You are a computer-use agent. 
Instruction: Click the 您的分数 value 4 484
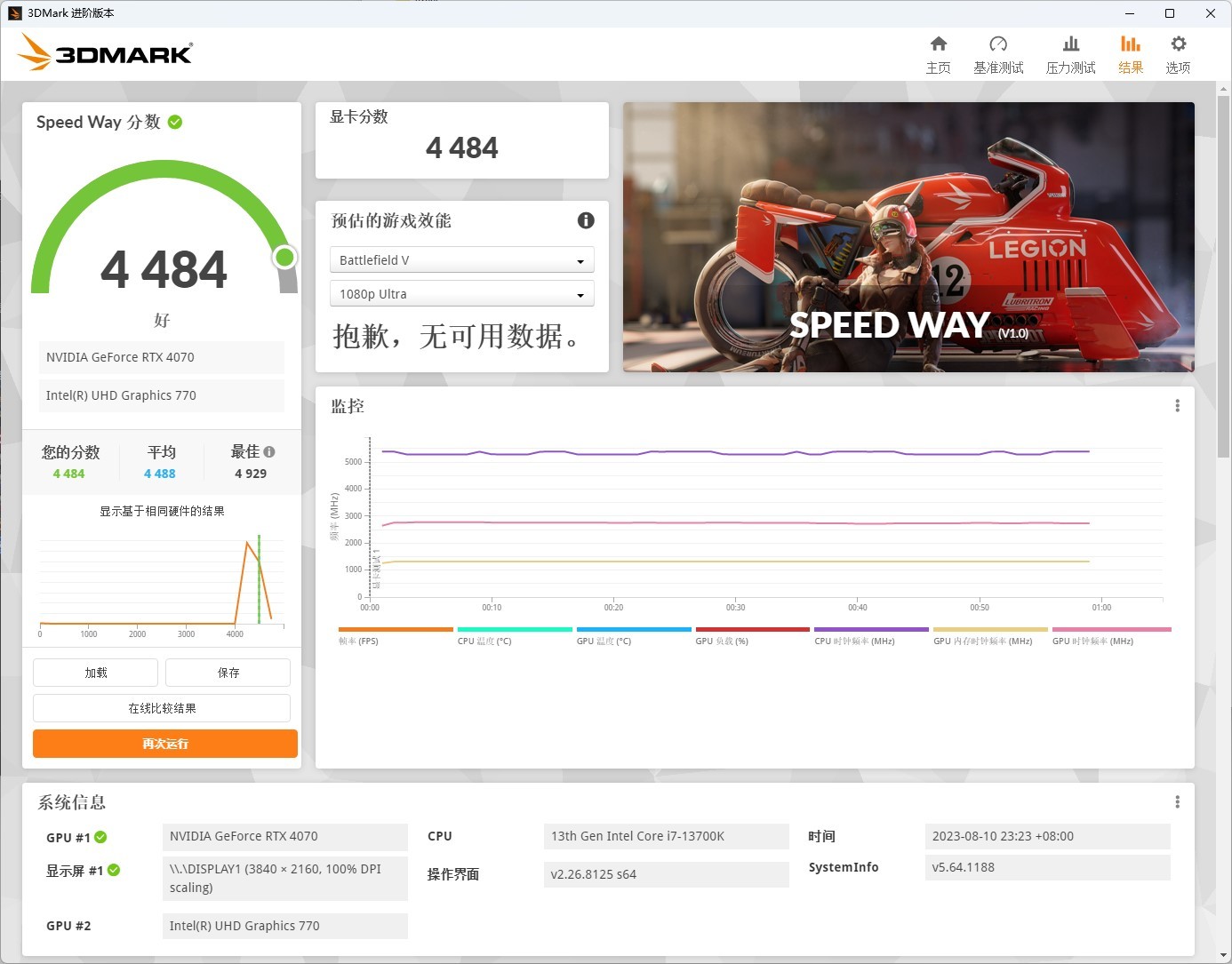68,474
